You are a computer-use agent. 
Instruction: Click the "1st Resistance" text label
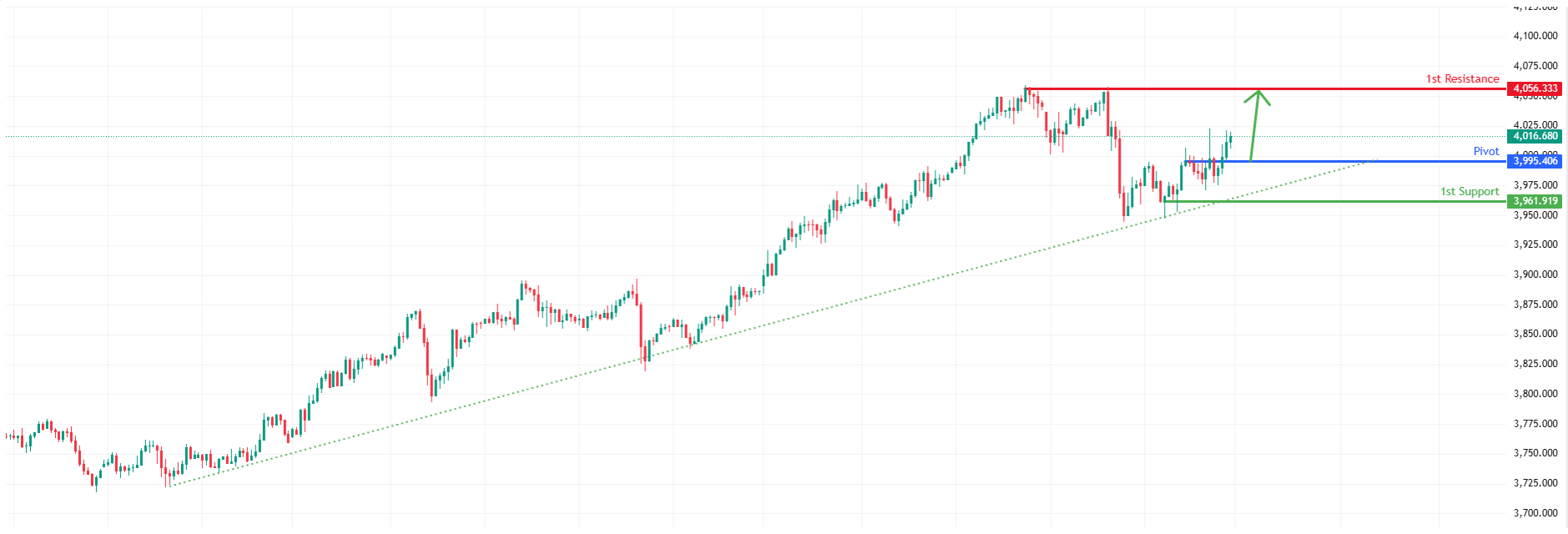click(x=1462, y=79)
